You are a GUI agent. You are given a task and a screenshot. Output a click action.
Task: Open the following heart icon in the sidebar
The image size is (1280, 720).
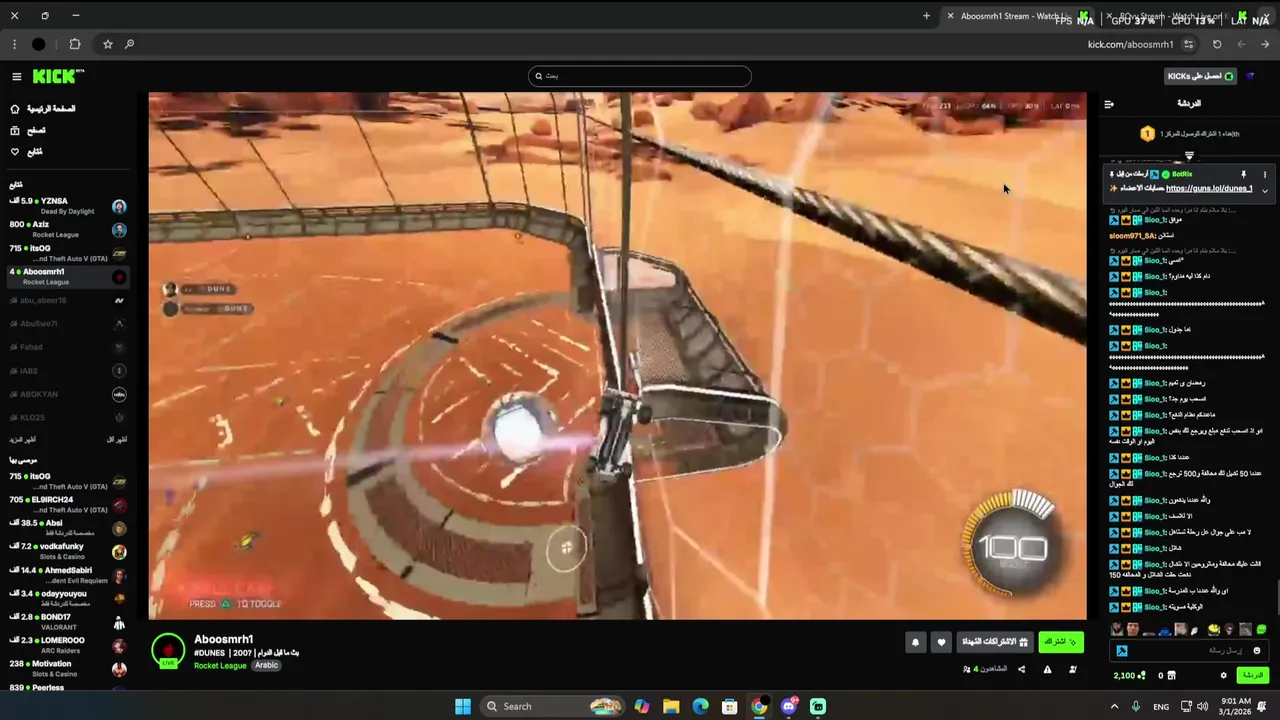[15, 152]
